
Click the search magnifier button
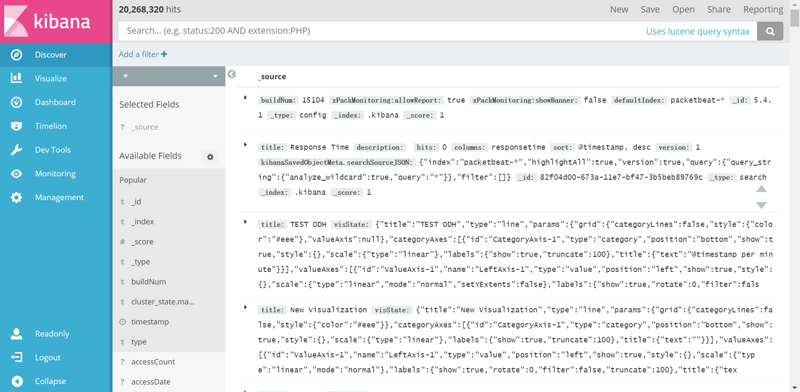click(x=770, y=31)
